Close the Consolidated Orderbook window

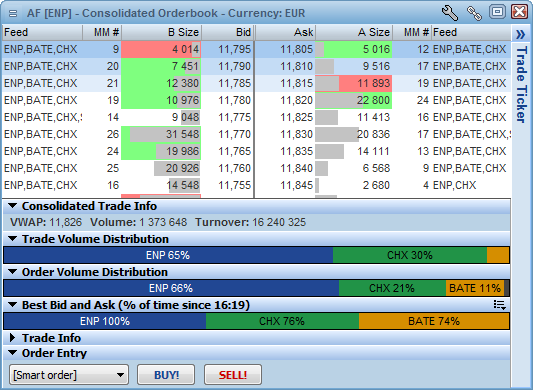pyautogui.click(x=519, y=12)
